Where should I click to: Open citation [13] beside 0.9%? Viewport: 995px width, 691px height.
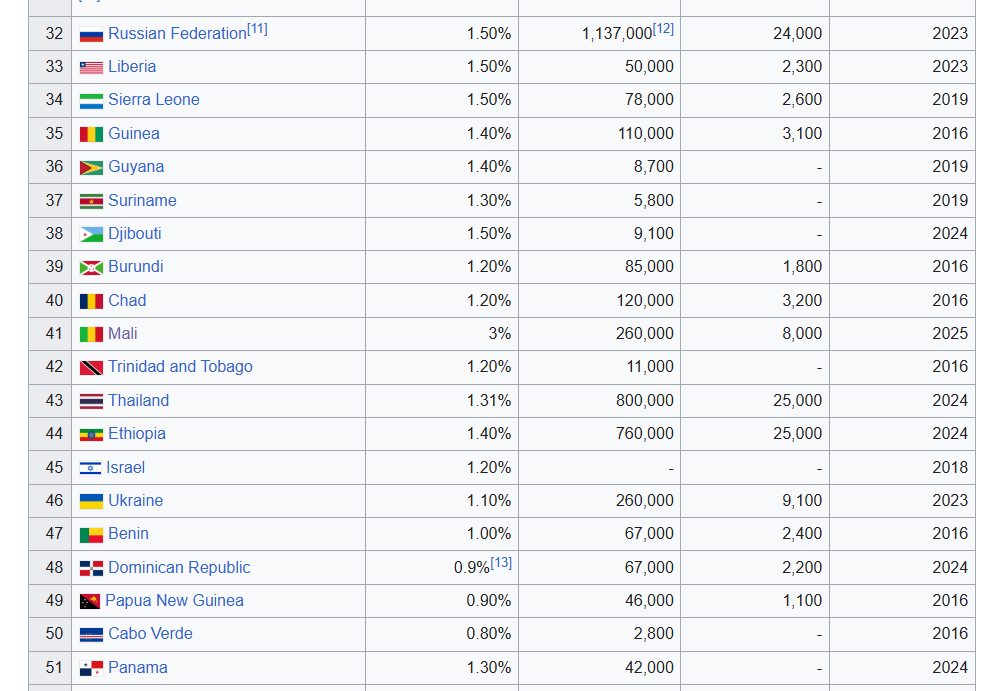tap(501, 563)
